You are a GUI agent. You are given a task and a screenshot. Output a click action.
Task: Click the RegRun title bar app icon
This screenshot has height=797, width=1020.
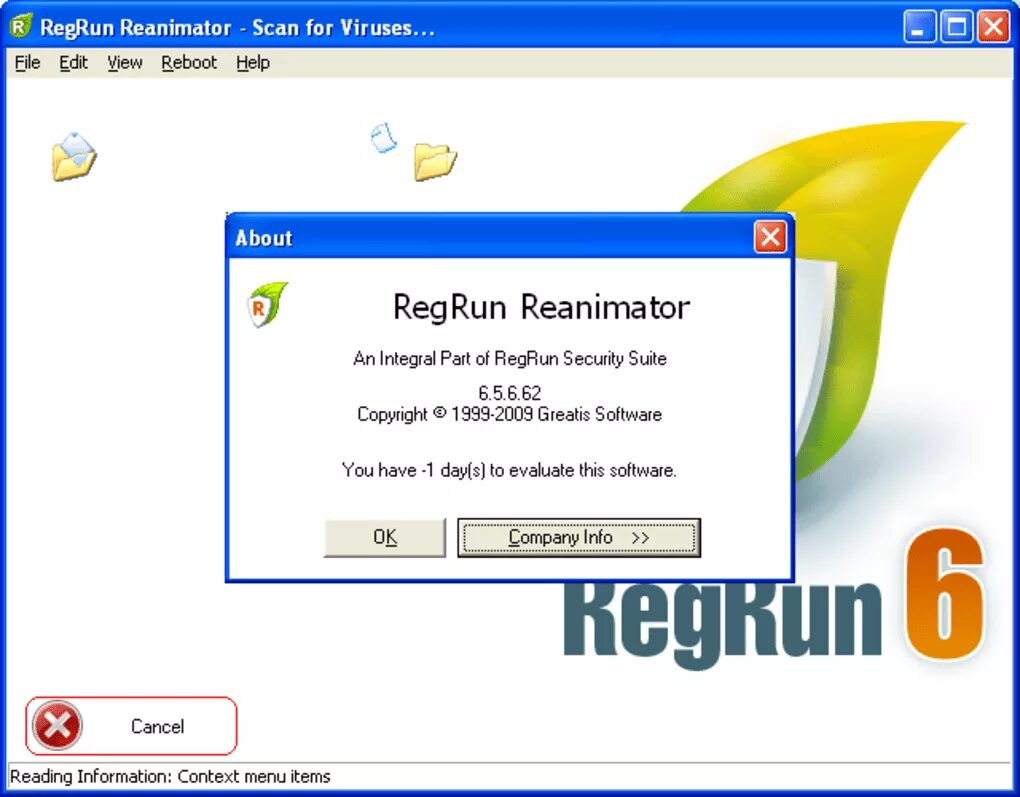click(x=21, y=26)
